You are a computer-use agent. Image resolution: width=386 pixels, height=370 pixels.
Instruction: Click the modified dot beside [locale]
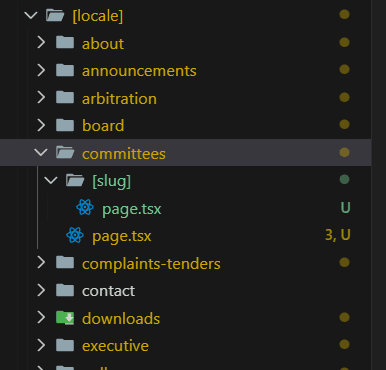pyautogui.click(x=344, y=14)
